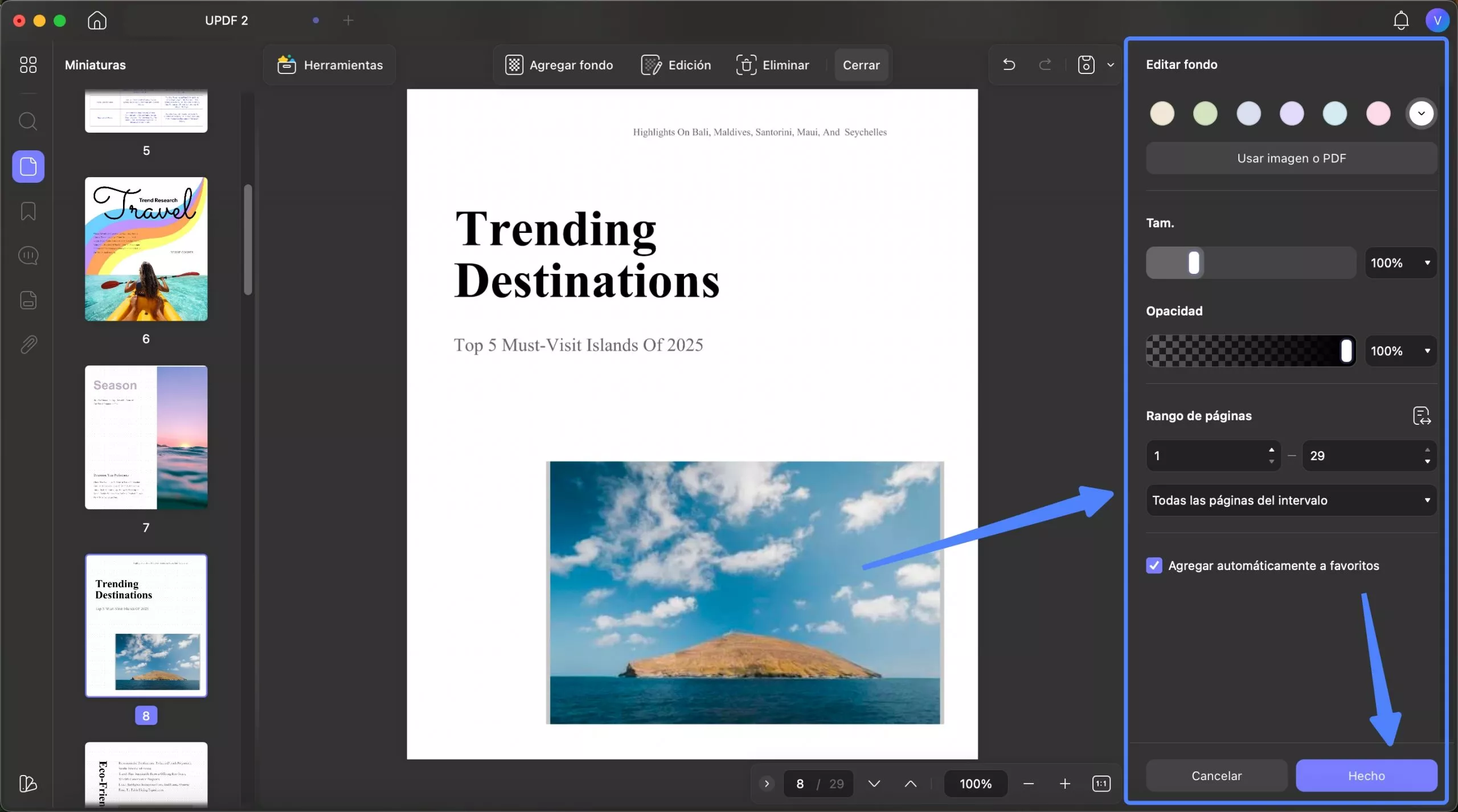This screenshot has width=1458, height=812.
Task: Go to the home screen icon
Action: click(97, 20)
